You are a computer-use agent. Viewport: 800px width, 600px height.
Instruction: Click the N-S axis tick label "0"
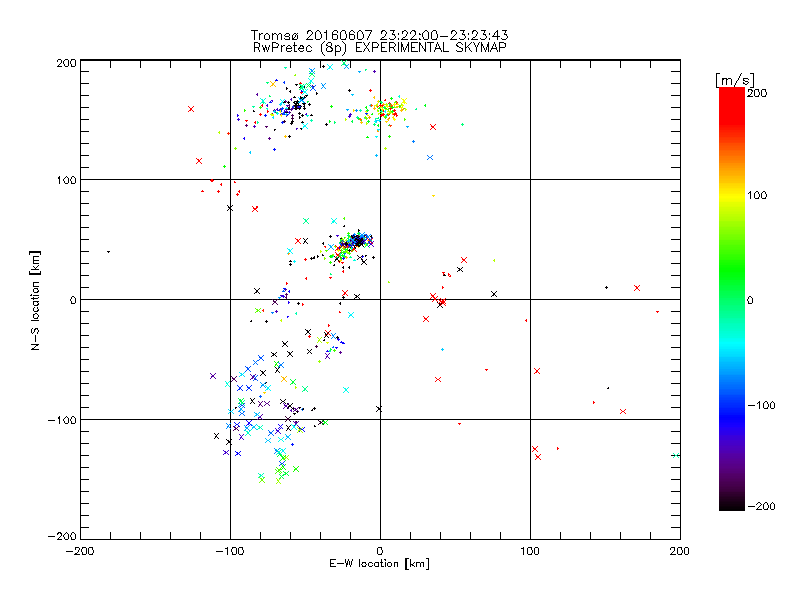click(x=73, y=300)
